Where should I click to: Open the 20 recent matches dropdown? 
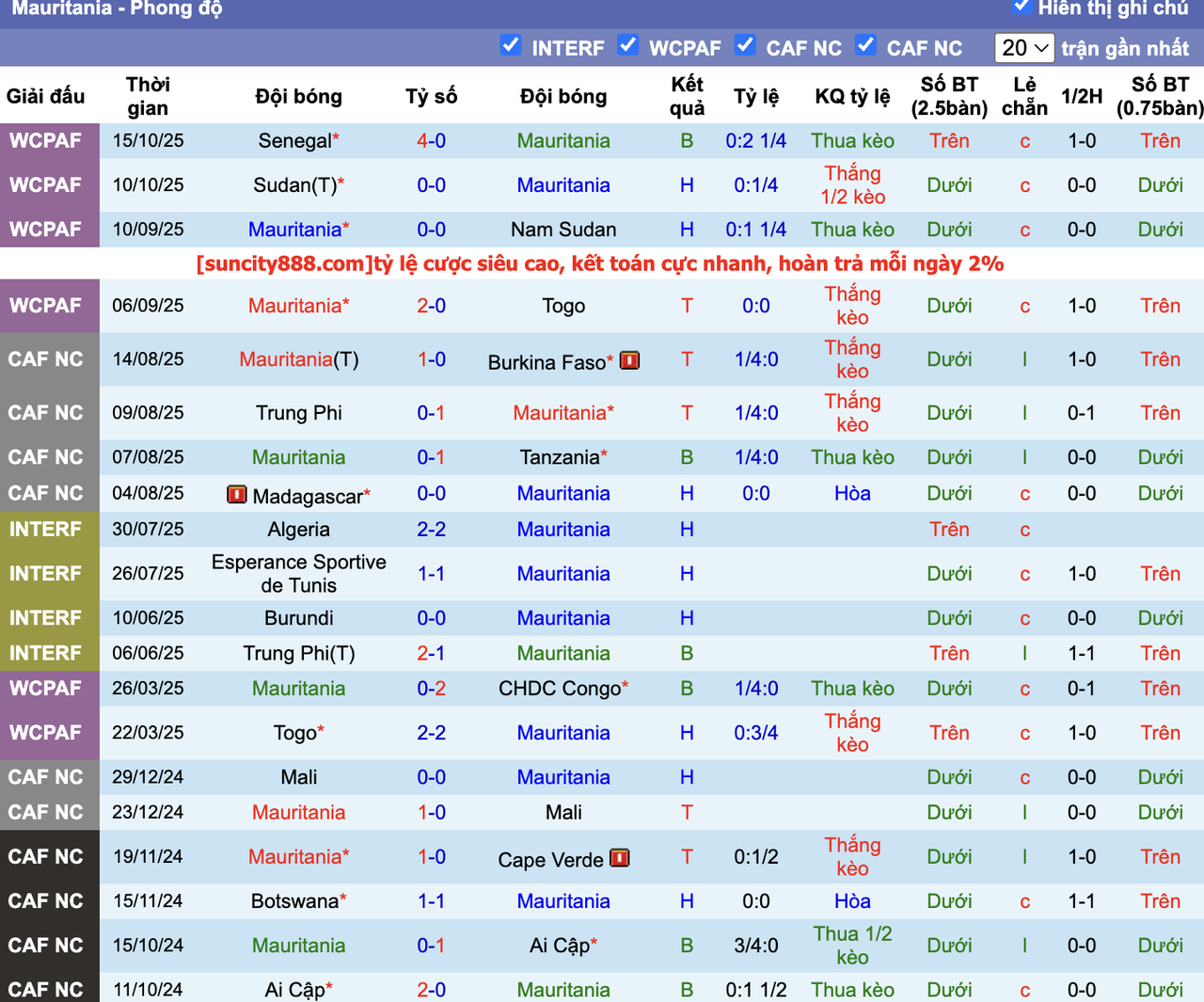1024,48
